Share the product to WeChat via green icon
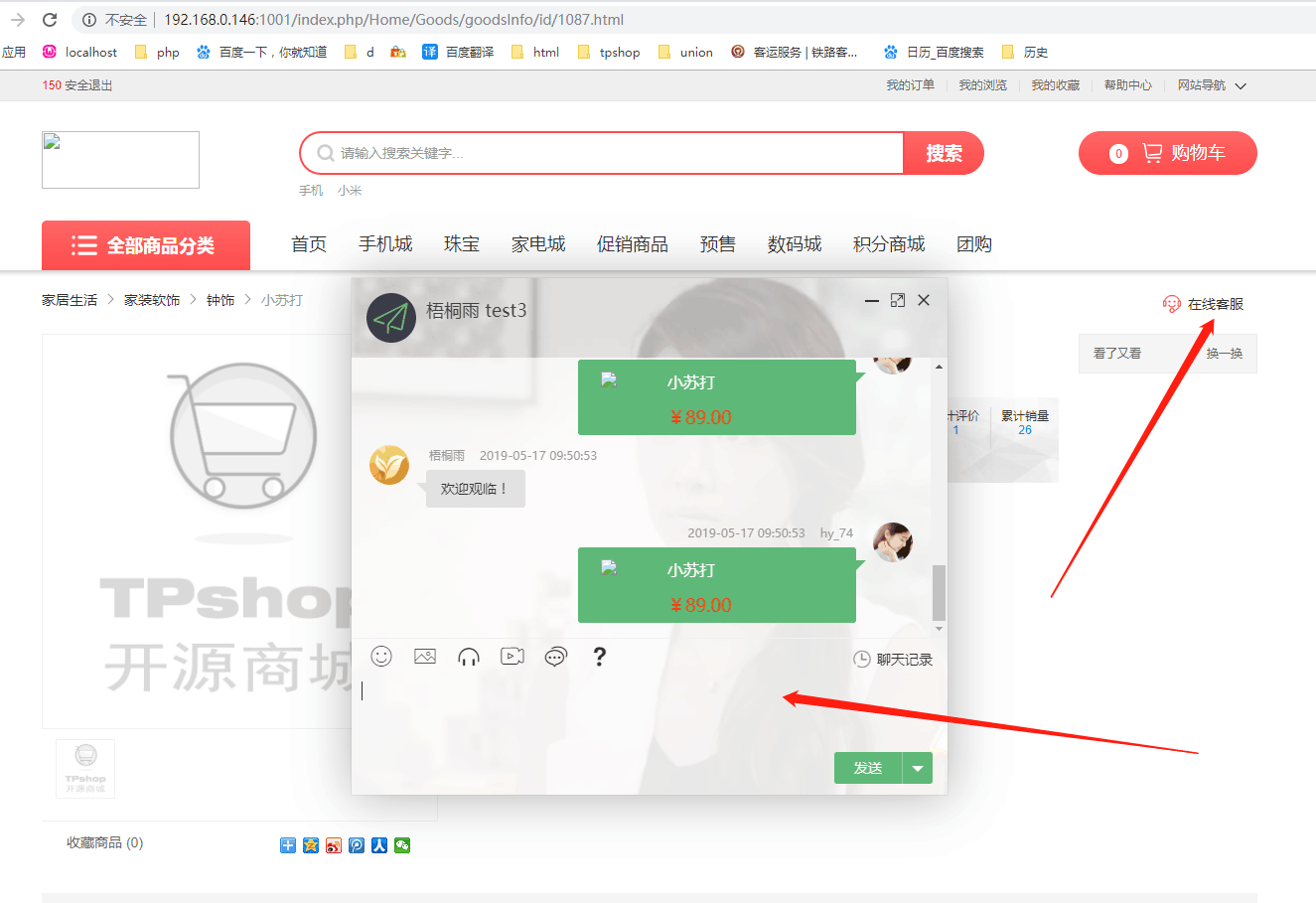The height and width of the screenshot is (903, 1316). point(402,844)
